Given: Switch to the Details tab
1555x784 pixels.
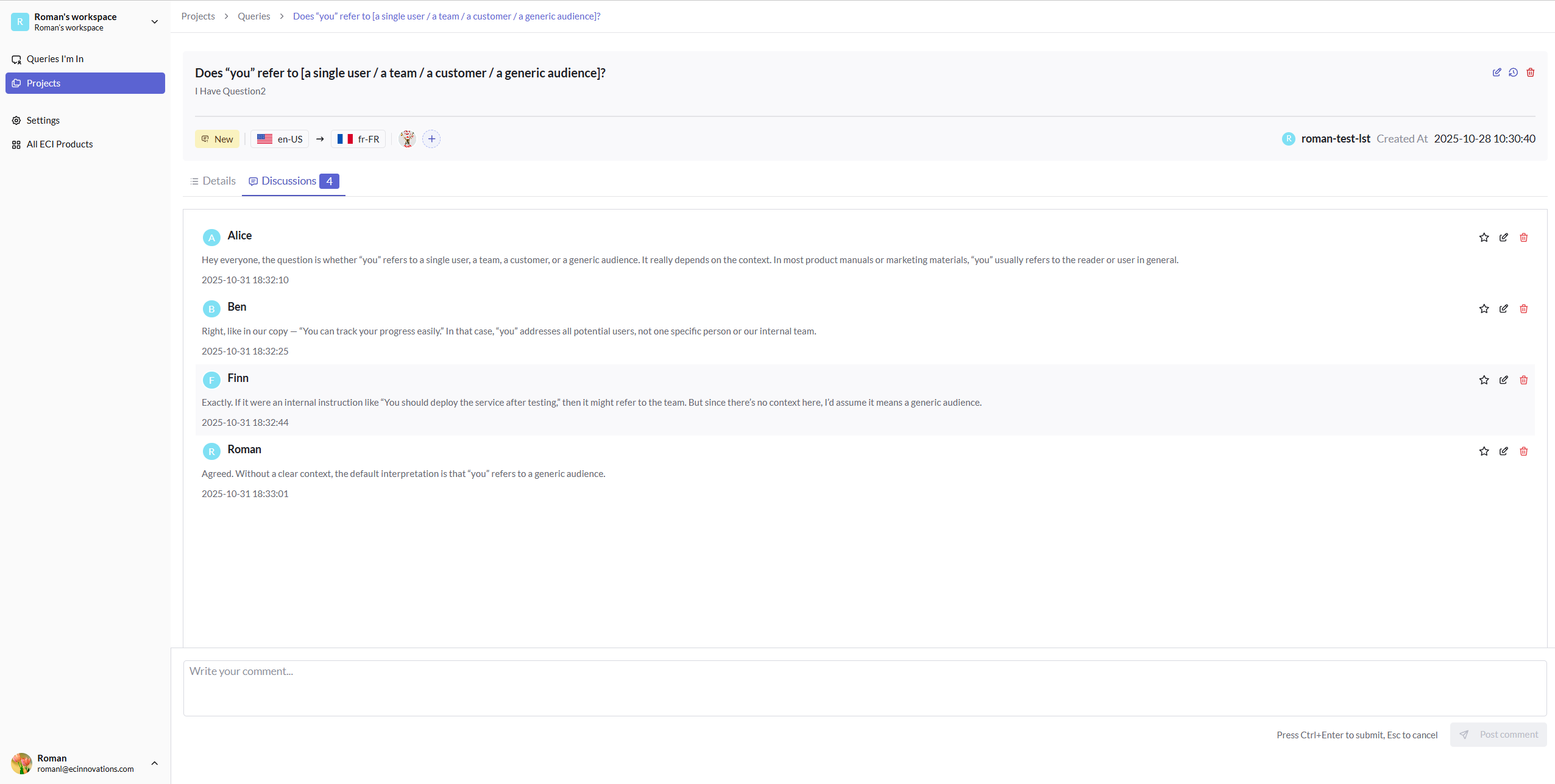Looking at the screenshot, I should [213, 180].
